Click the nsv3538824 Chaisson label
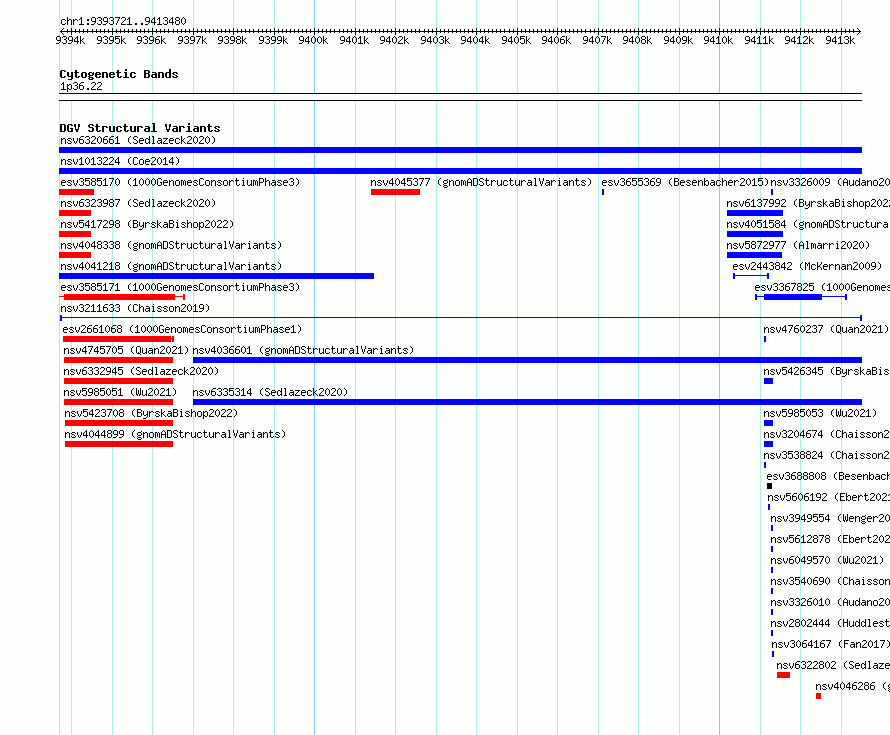 tap(826, 455)
